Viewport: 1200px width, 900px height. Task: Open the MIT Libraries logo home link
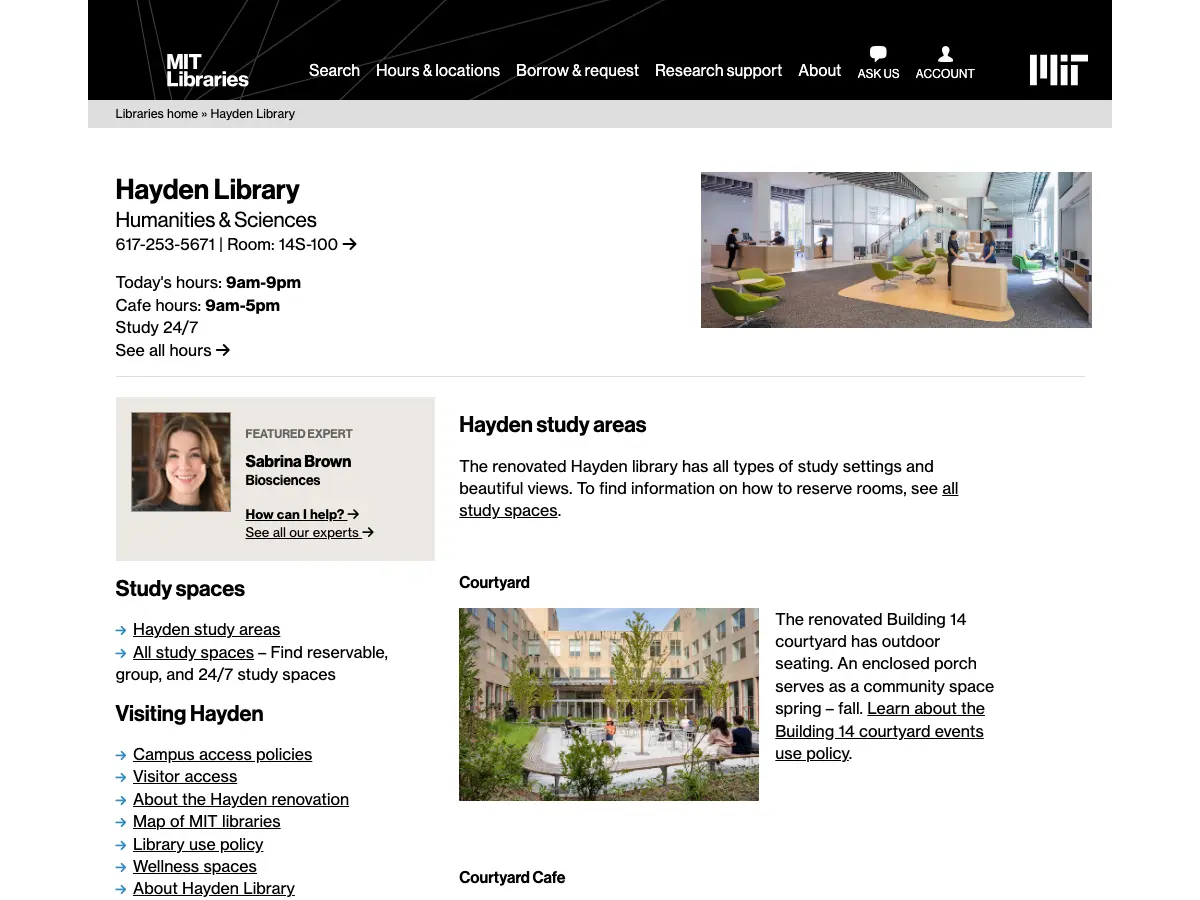pos(207,70)
